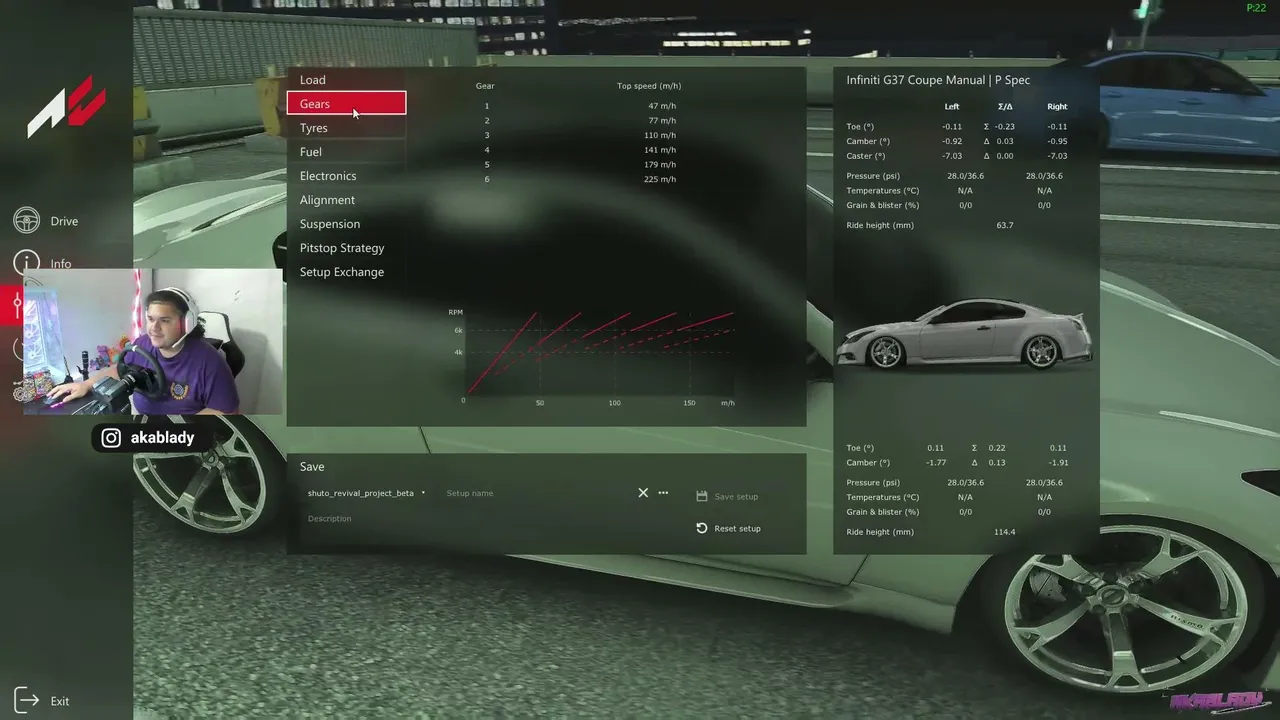
Task: Click the front Ride height value 63.7
Action: pos(1005,225)
